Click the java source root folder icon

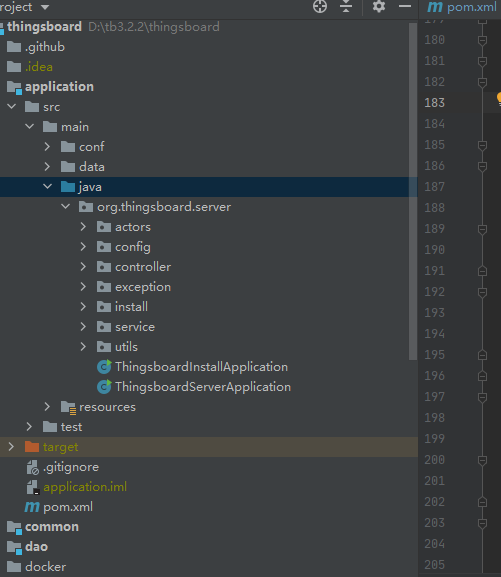(x=68, y=187)
